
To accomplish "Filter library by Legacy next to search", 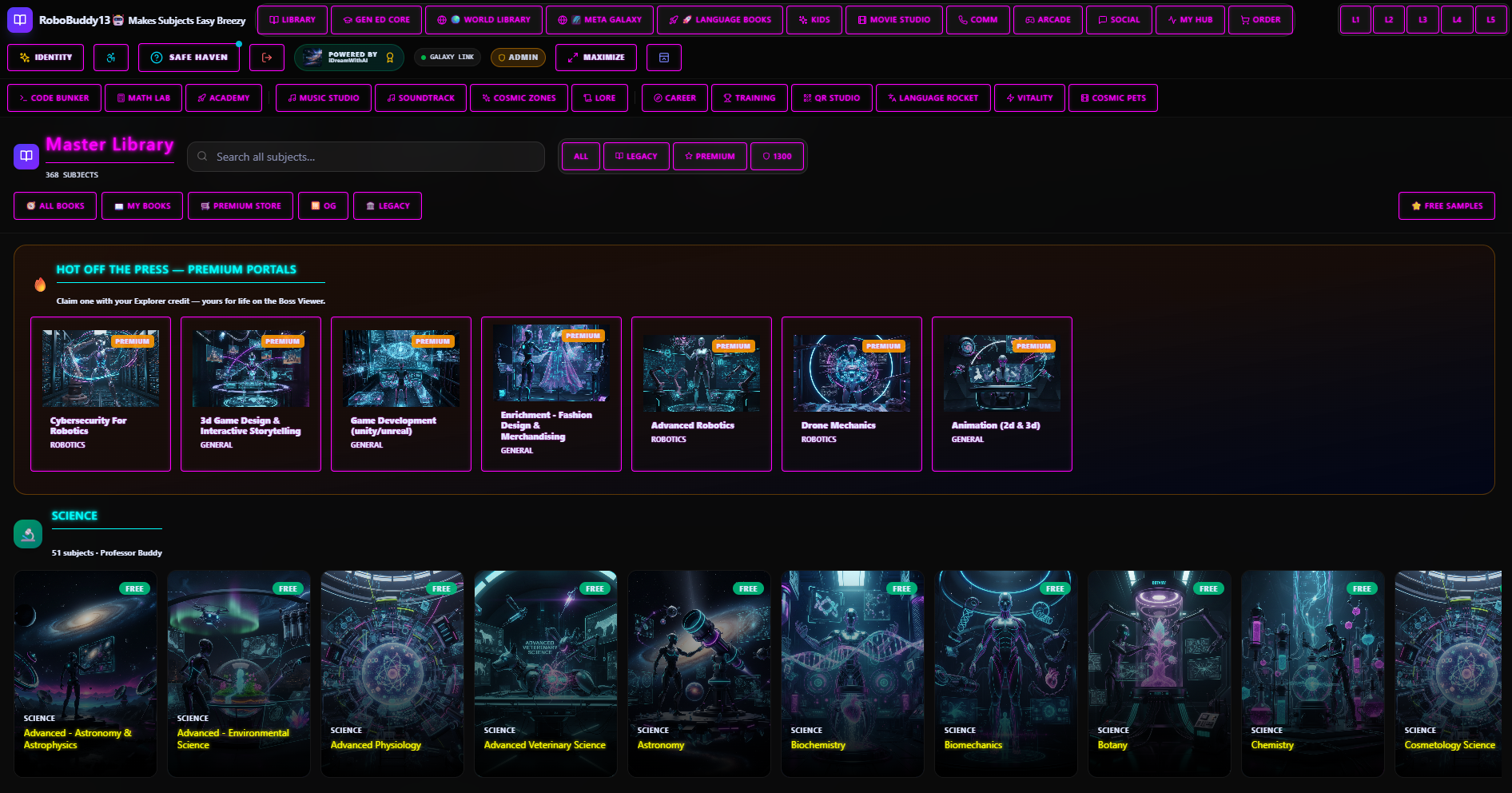I will tap(636, 157).
